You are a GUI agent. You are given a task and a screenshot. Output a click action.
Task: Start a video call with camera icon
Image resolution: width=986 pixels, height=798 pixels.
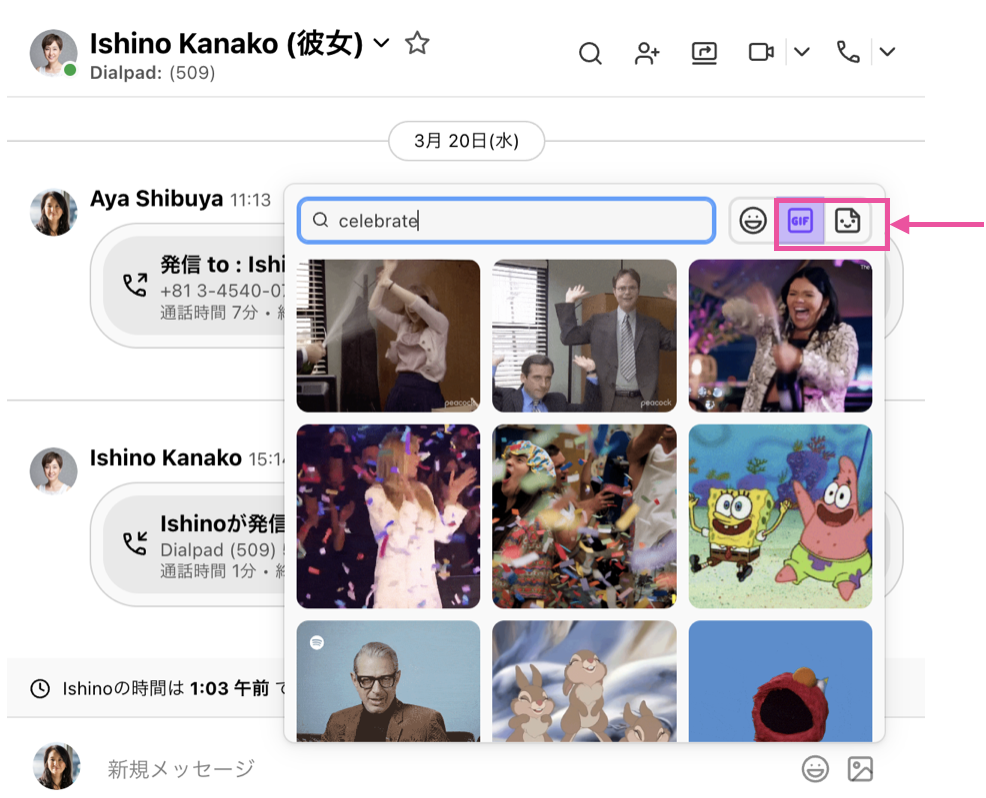pyautogui.click(x=761, y=52)
